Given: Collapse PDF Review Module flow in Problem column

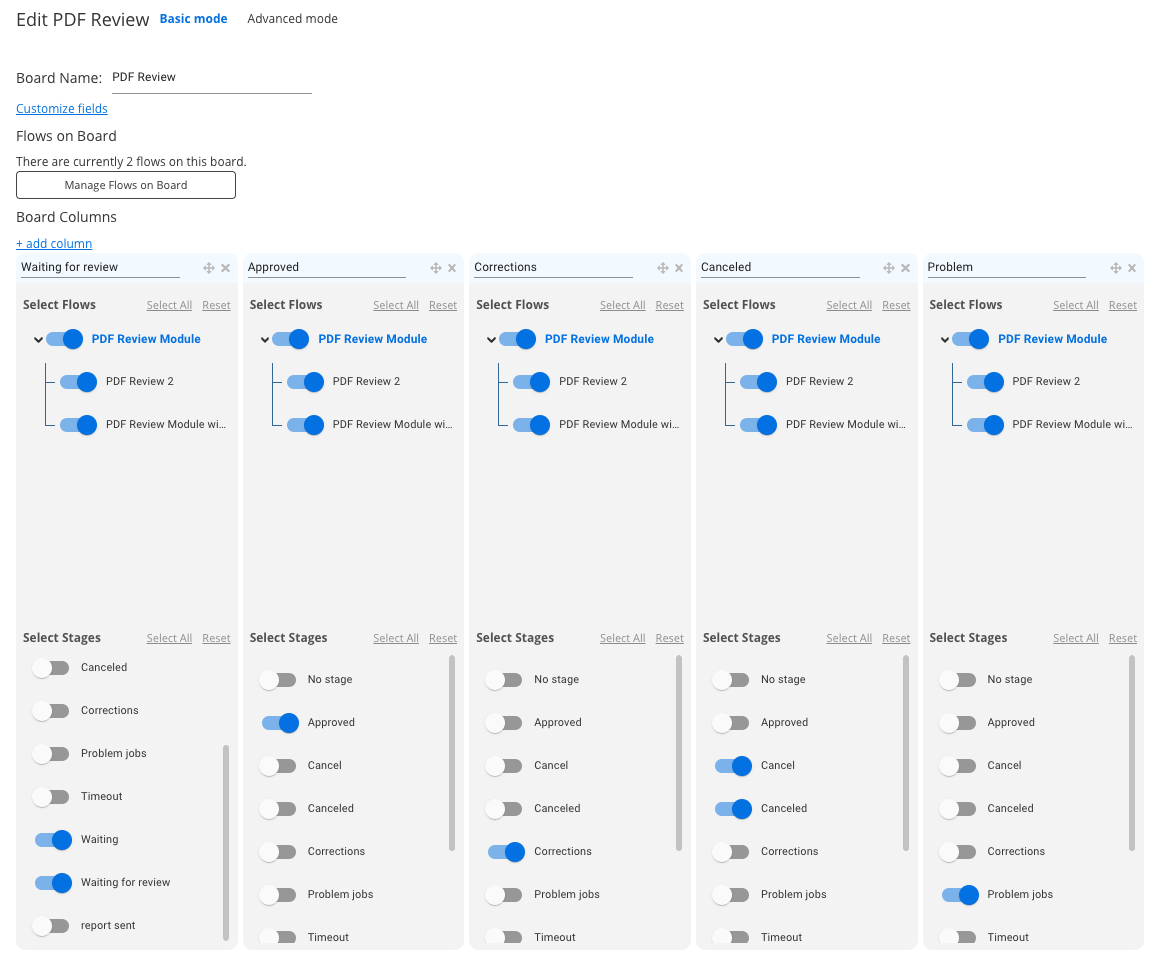Looking at the screenshot, I should 945,340.
